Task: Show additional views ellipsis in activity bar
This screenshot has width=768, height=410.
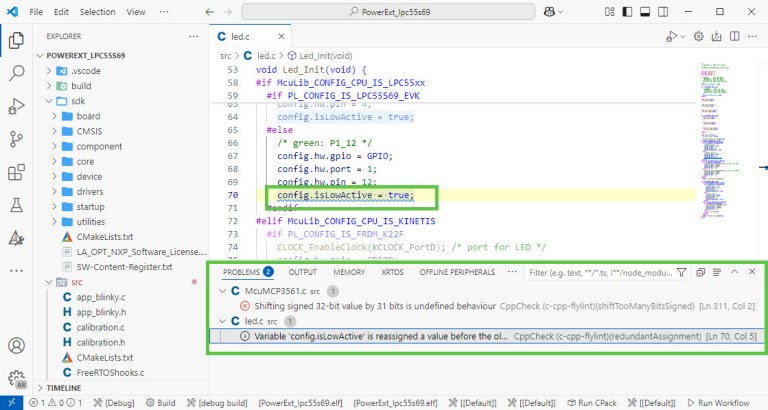Action: tap(16, 270)
